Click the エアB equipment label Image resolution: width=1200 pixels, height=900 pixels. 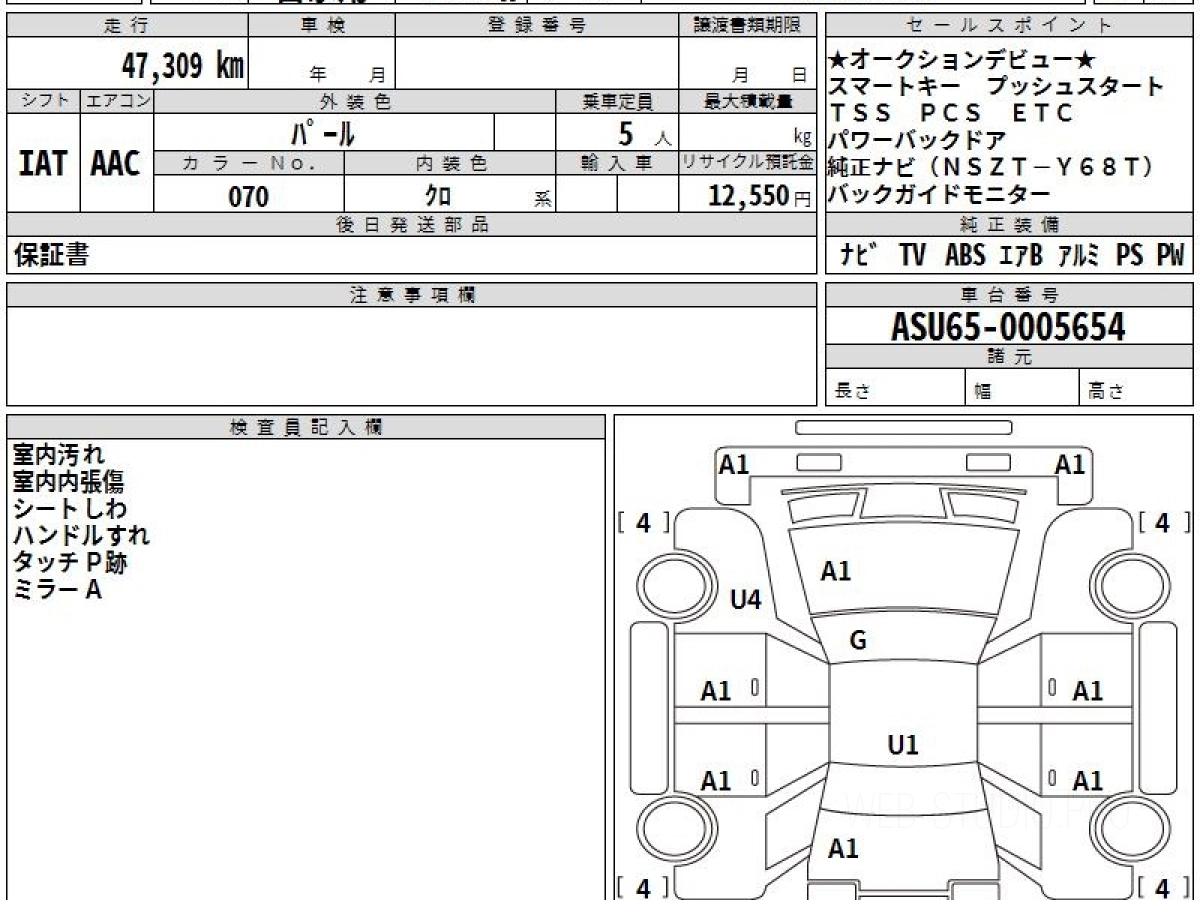(x=1021, y=256)
